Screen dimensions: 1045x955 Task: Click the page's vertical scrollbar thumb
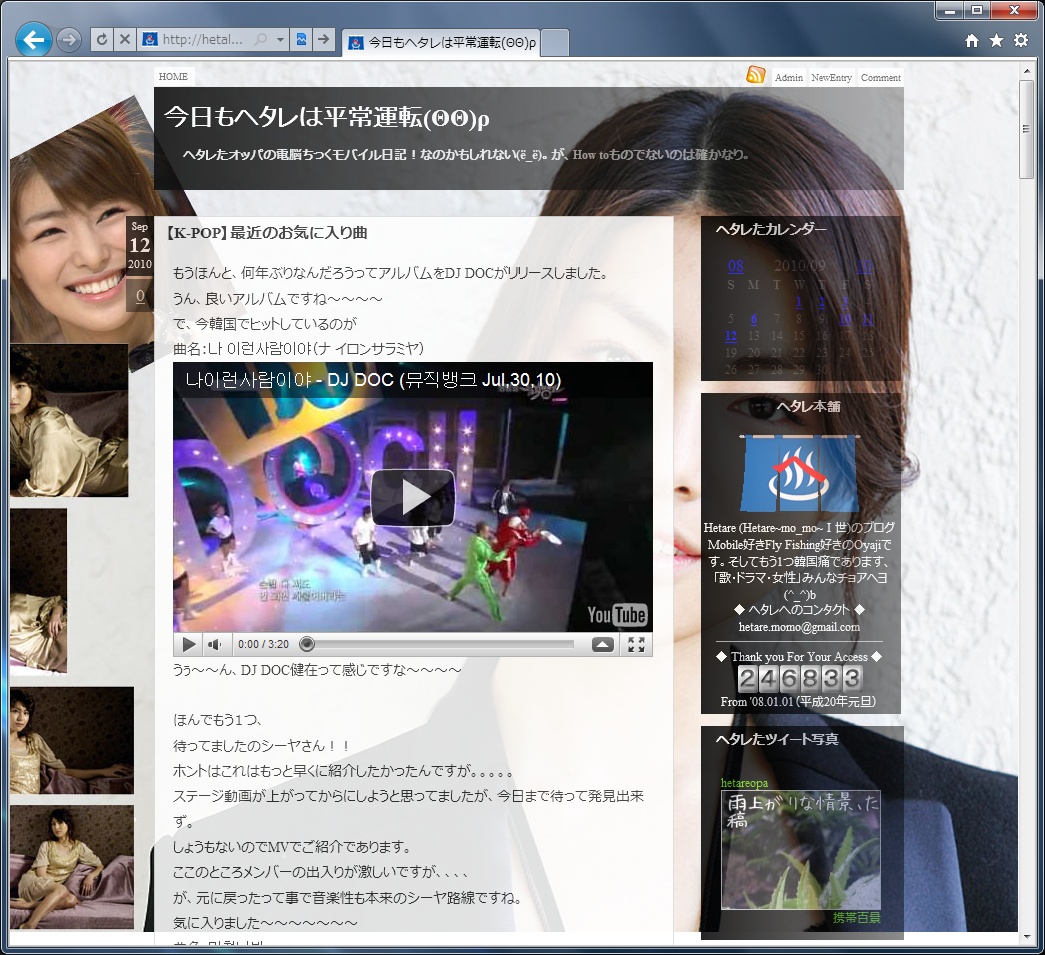1026,129
